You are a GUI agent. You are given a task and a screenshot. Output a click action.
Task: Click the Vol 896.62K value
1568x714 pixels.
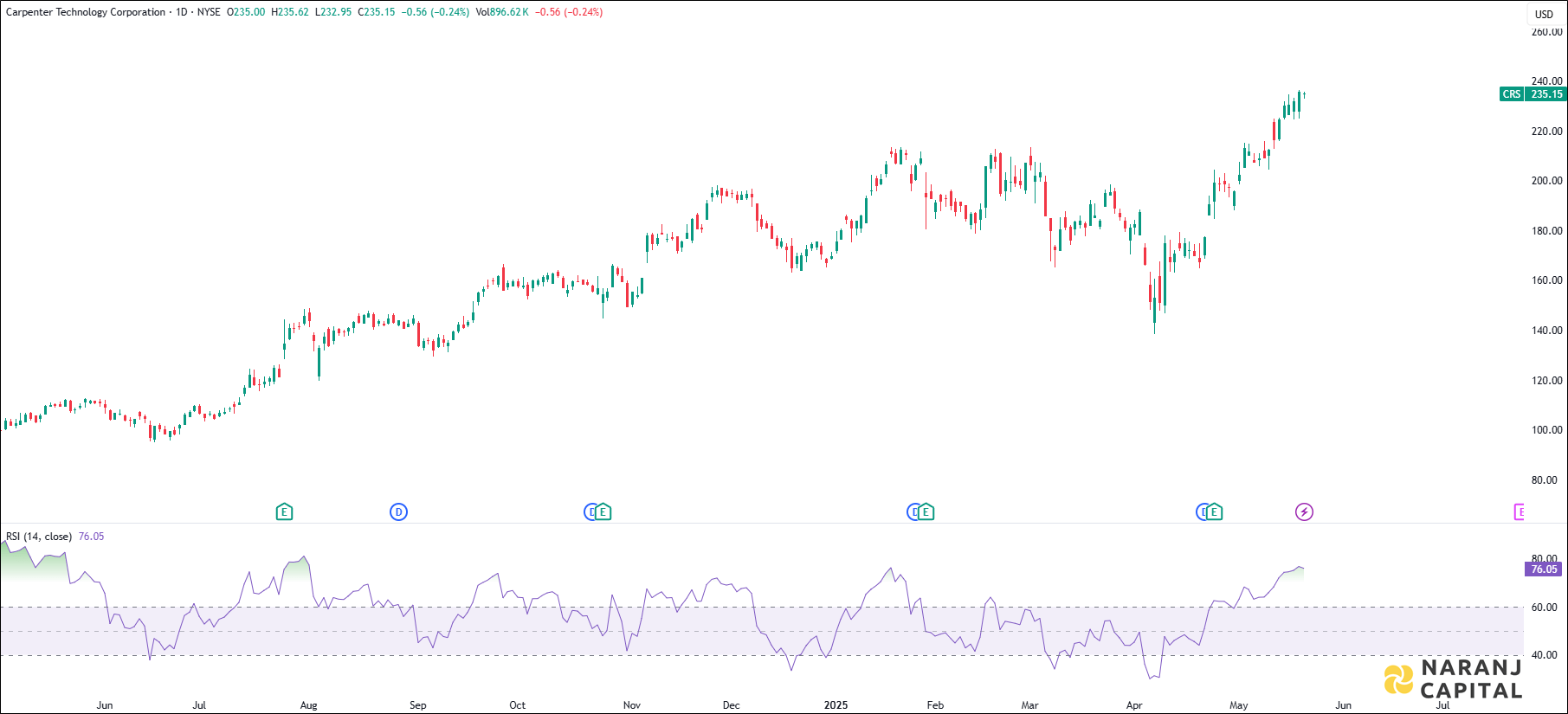[x=502, y=12]
